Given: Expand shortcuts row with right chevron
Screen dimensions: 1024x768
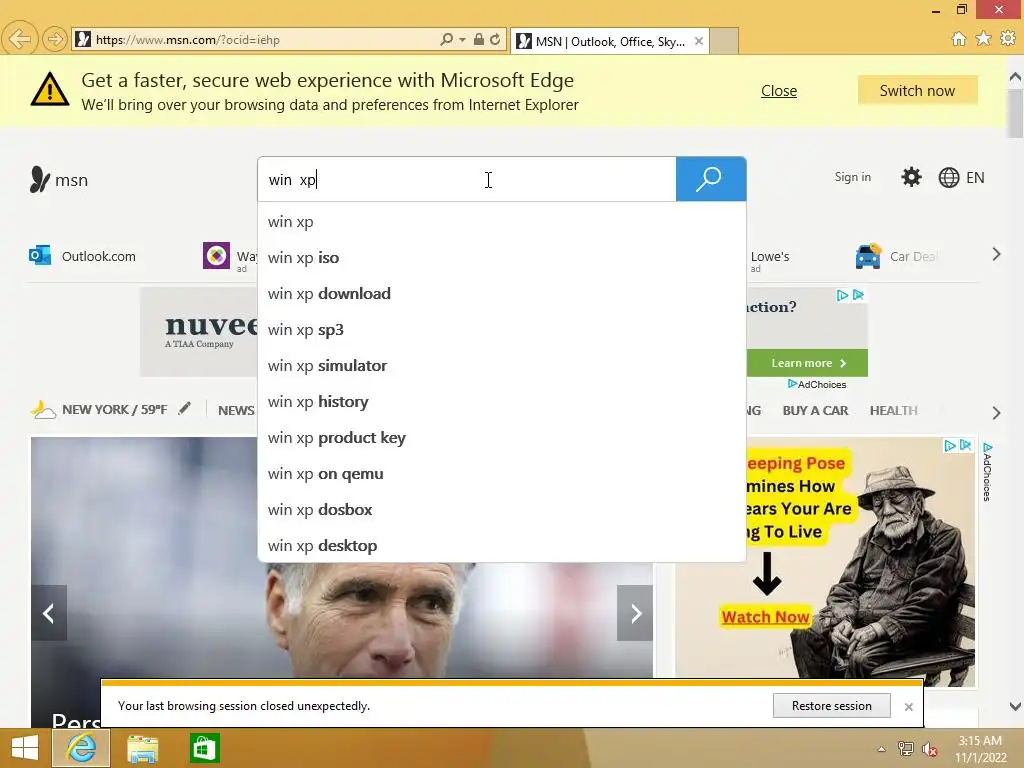Looking at the screenshot, I should pos(996,254).
